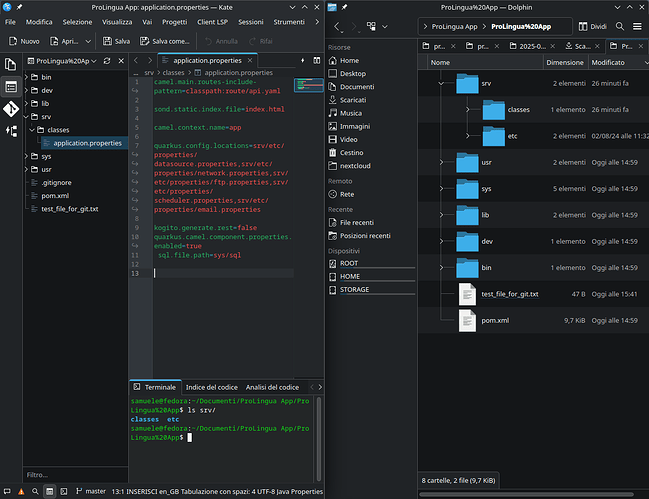The image size is (649, 499).
Task: Open Documenti in Dolphin's places sidebar
Action: pos(356,87)
